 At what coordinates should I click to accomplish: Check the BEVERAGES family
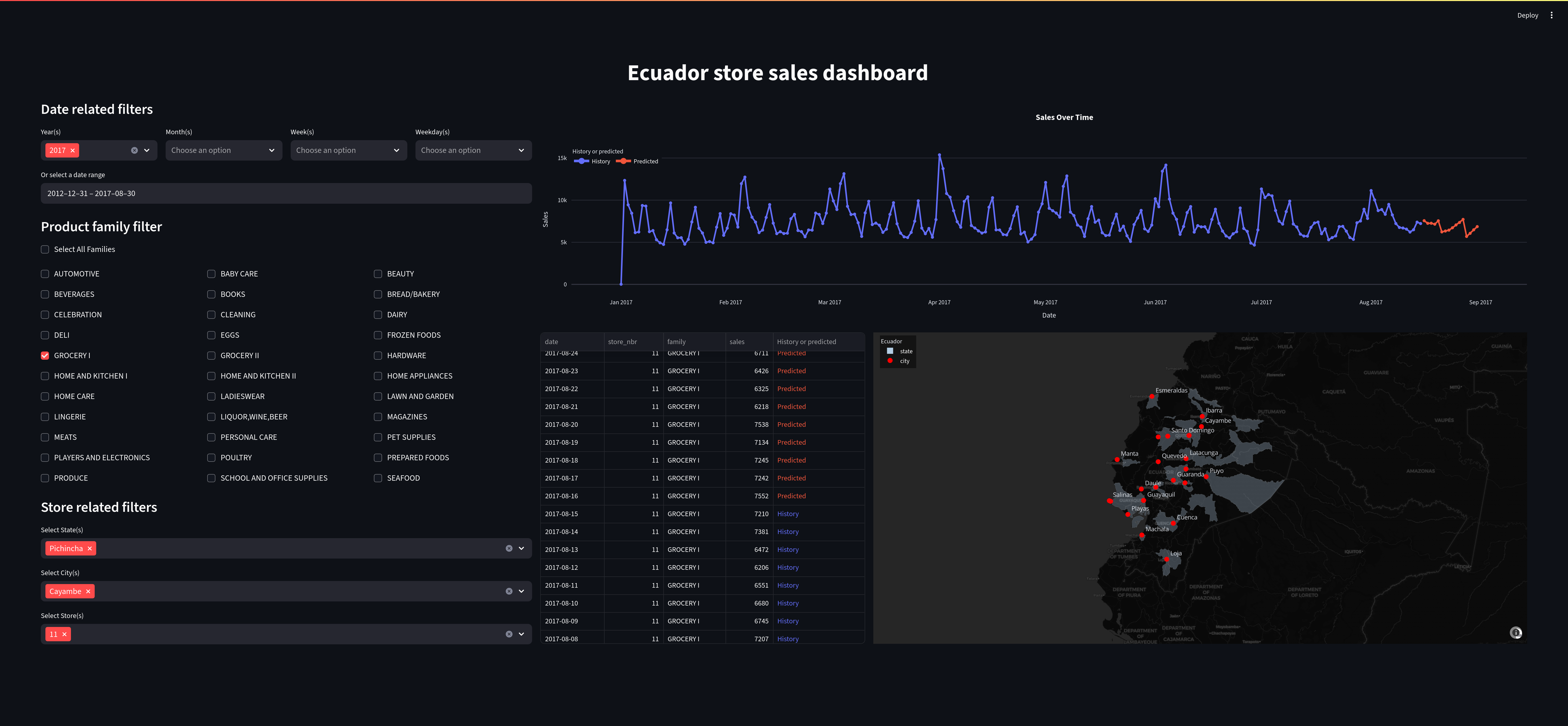tap(45, 294)
